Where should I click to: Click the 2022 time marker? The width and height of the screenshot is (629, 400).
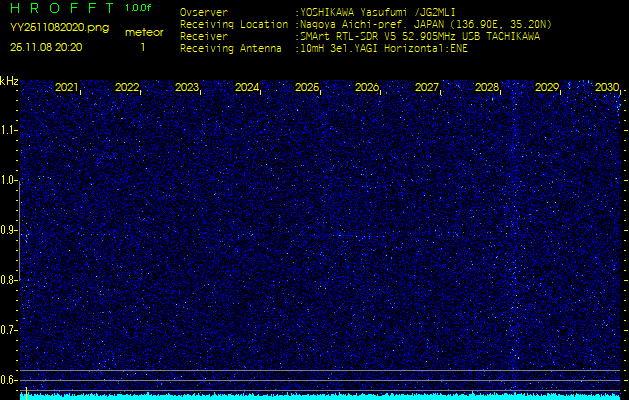tap(127, 88)
